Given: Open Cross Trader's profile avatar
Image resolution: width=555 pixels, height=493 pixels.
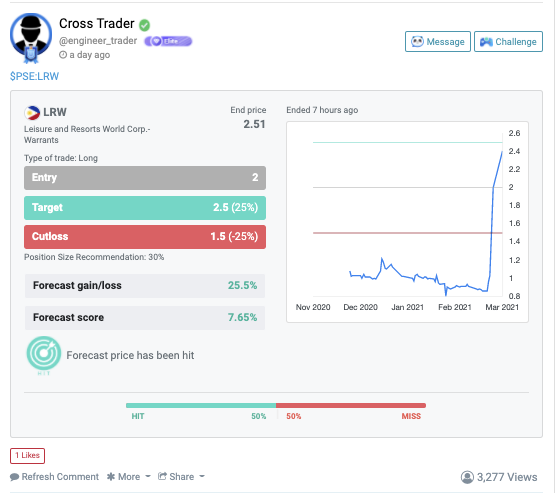Looking at the screenshot, I should click(31, 38).
